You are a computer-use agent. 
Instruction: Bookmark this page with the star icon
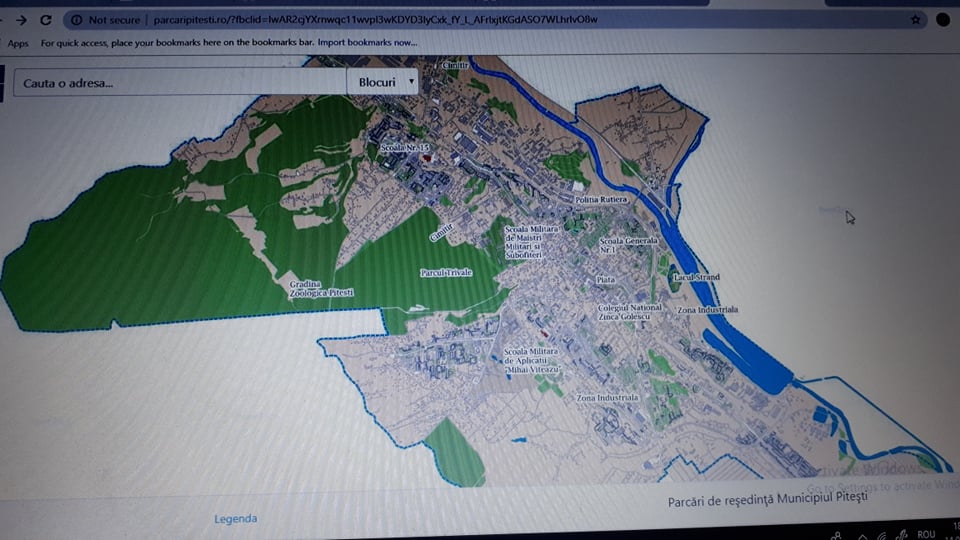pos(915,19)
